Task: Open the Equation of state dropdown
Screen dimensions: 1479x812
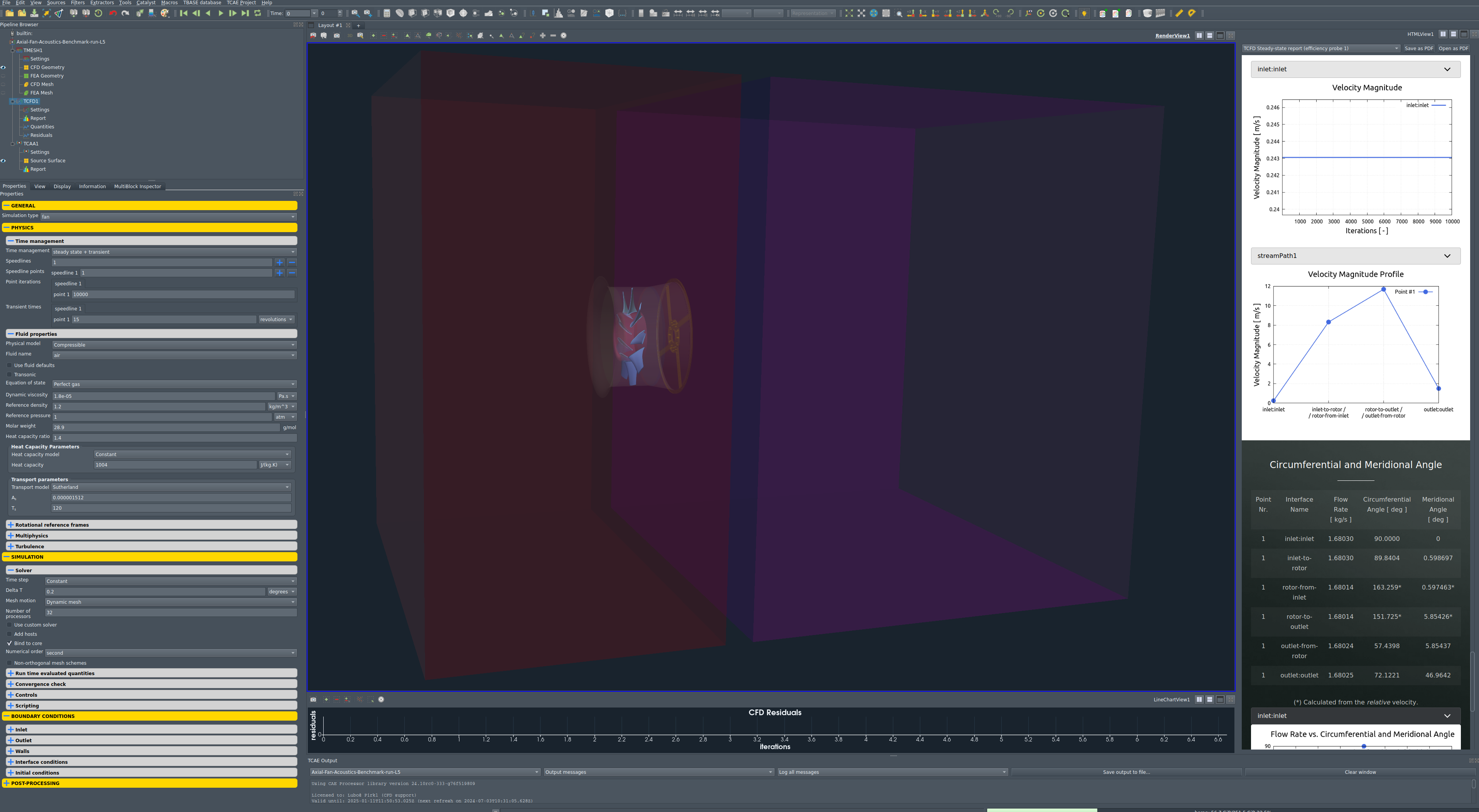Action: click(174, 384)
